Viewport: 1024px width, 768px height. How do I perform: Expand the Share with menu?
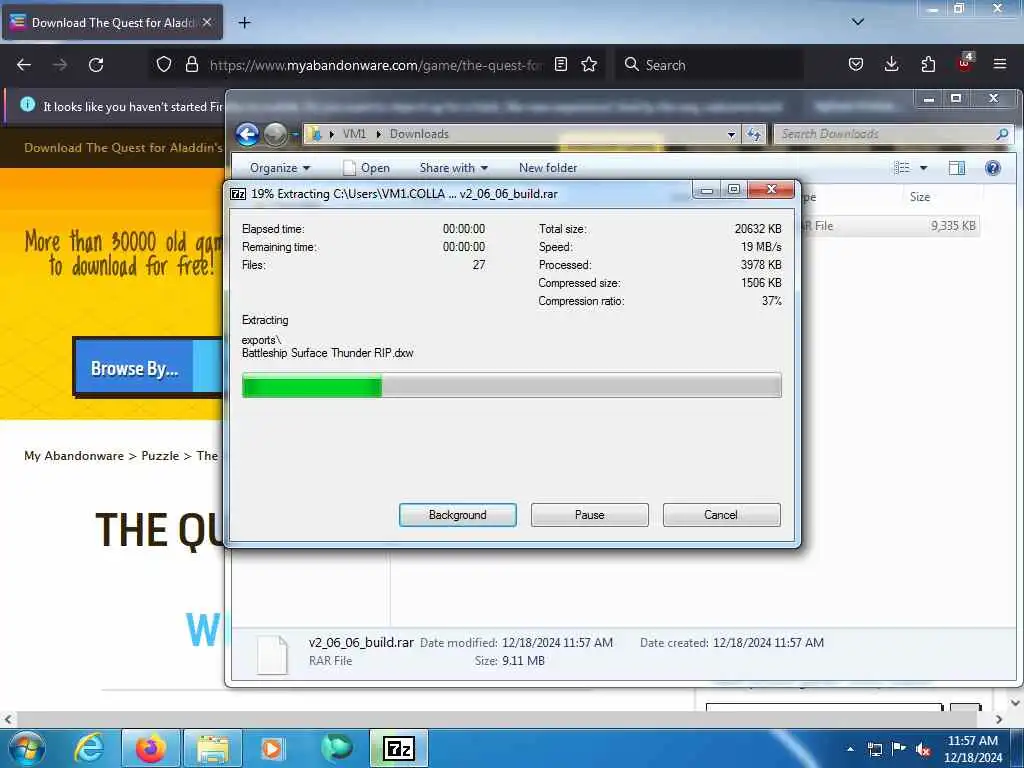tap(454, 168)
